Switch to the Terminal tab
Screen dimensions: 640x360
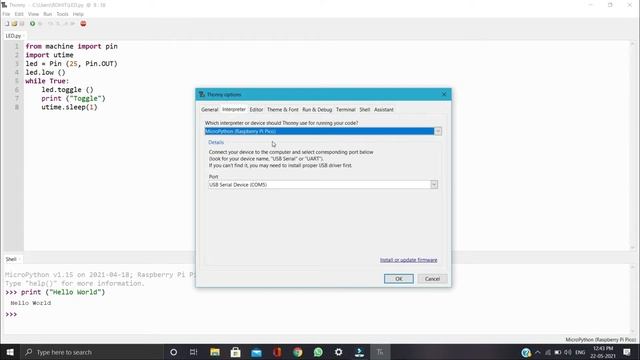click(x=346, y=109)
